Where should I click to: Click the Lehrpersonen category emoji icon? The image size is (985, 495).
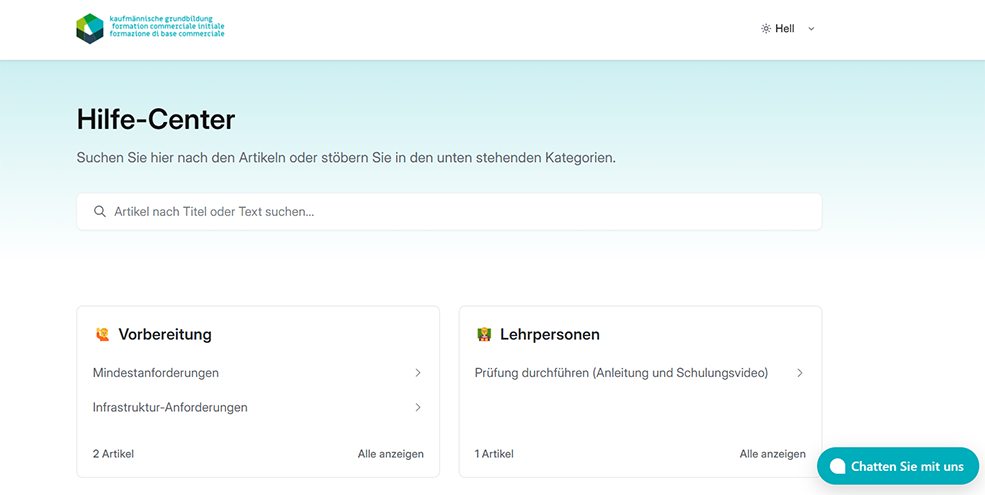484,335
